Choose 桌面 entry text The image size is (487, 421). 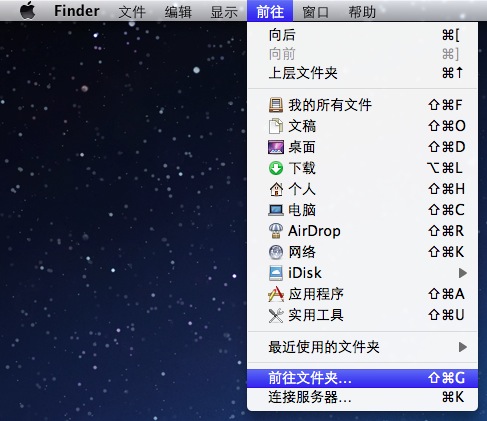(x=302, y=147)
